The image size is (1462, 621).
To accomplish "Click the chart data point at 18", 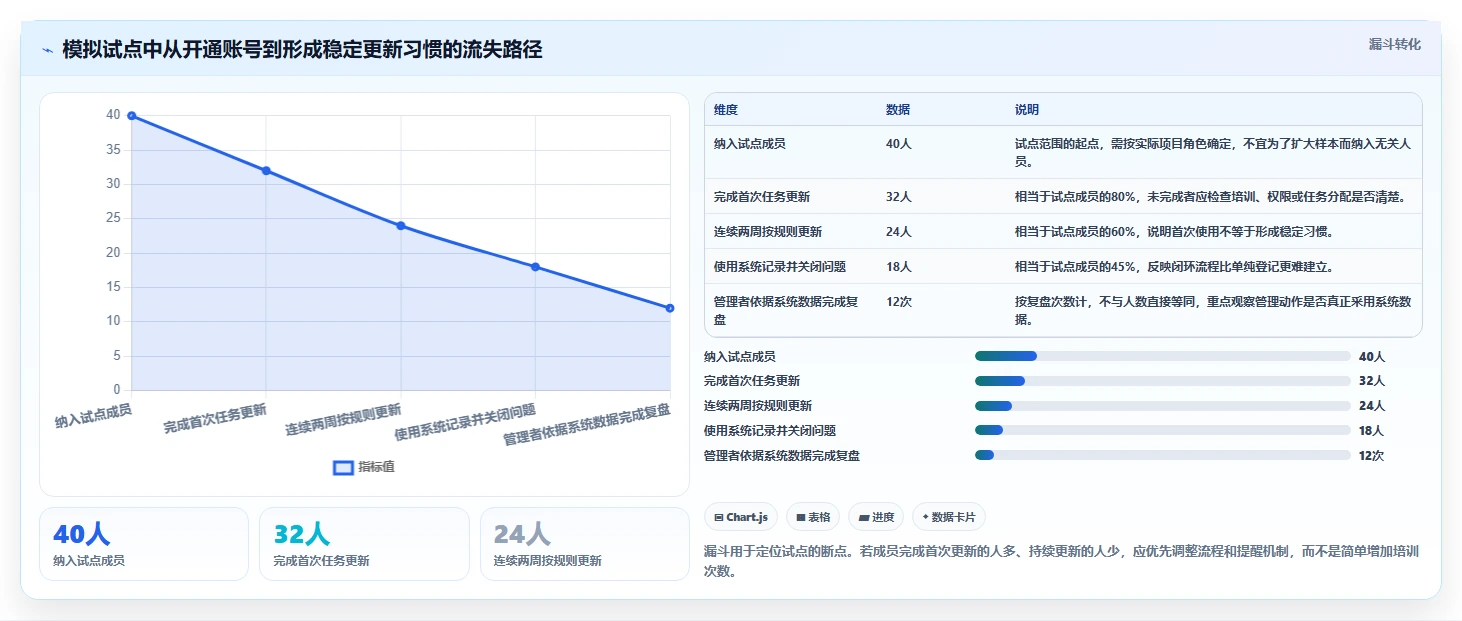I will coord(535,267).
